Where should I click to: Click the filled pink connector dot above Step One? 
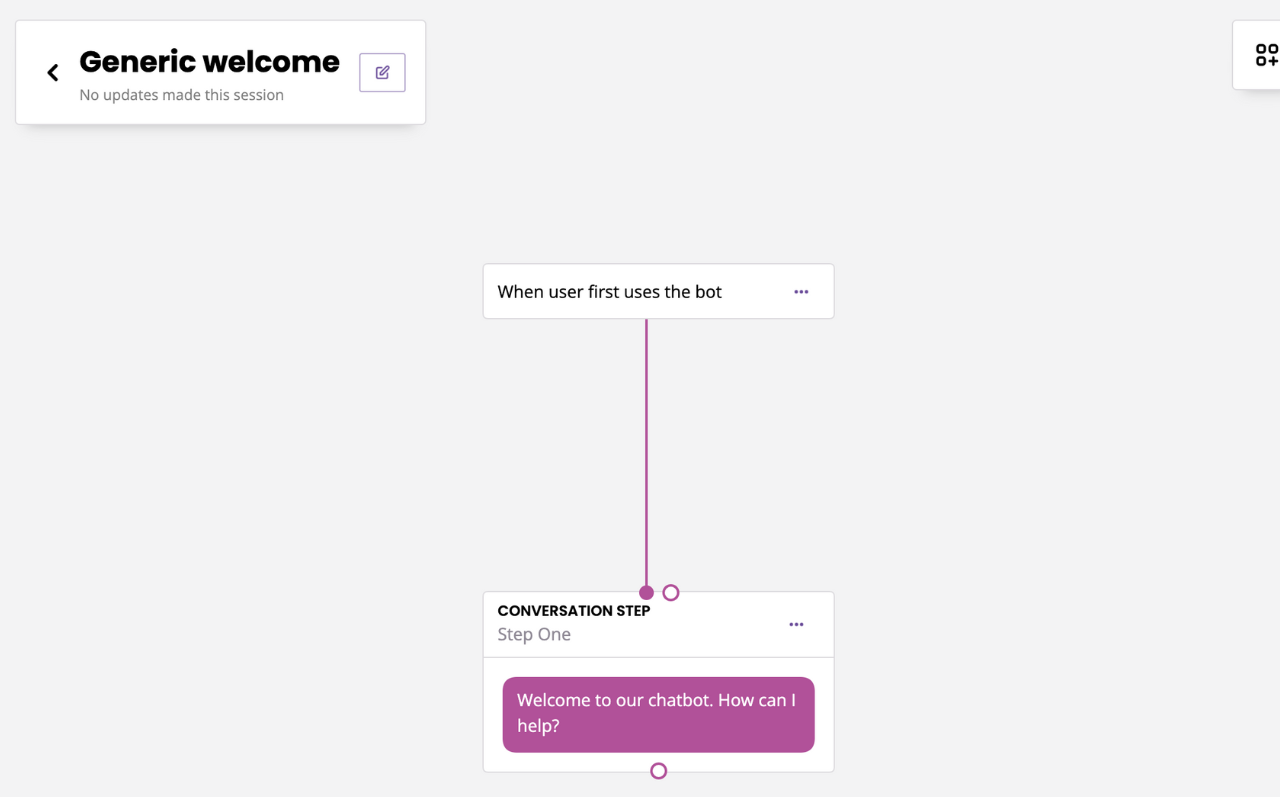pyautogui.click(x=646, y=593)
